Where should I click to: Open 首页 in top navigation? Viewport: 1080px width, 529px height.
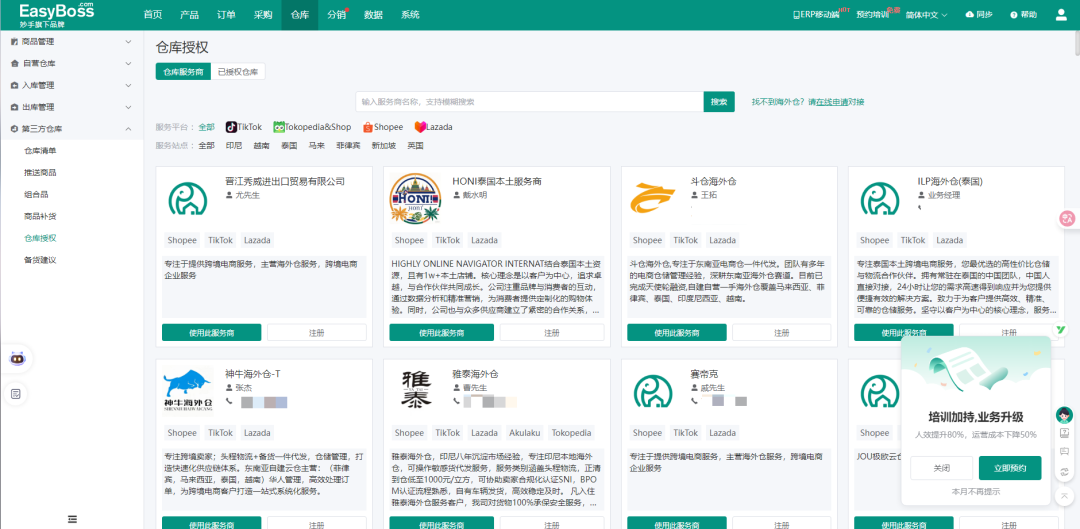tap(153, 14)
